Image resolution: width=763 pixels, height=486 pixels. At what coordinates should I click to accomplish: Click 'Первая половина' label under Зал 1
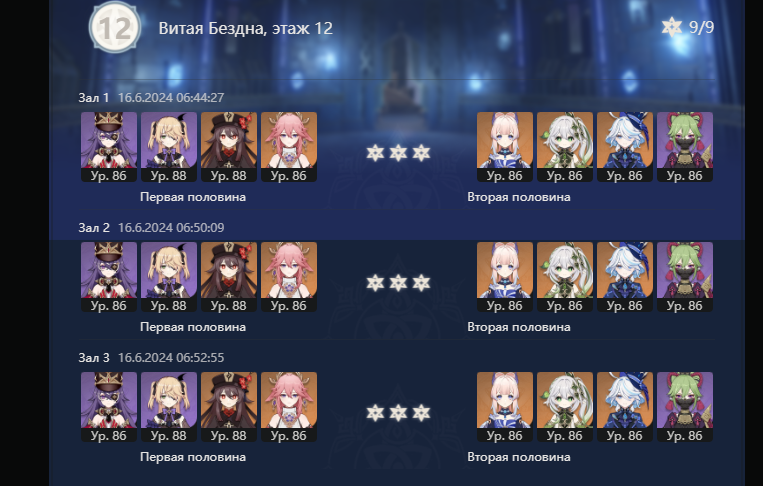point(193,197)
